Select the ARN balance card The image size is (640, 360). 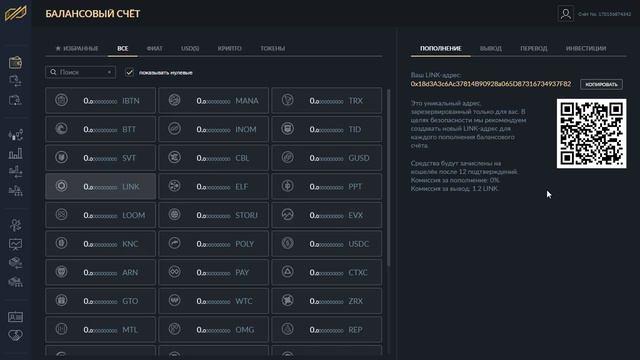[100, 272]
